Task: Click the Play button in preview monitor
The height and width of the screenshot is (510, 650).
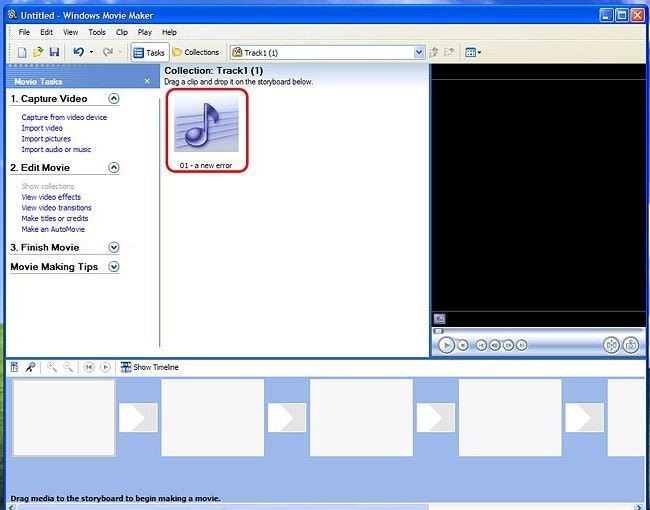Action: 446,345
